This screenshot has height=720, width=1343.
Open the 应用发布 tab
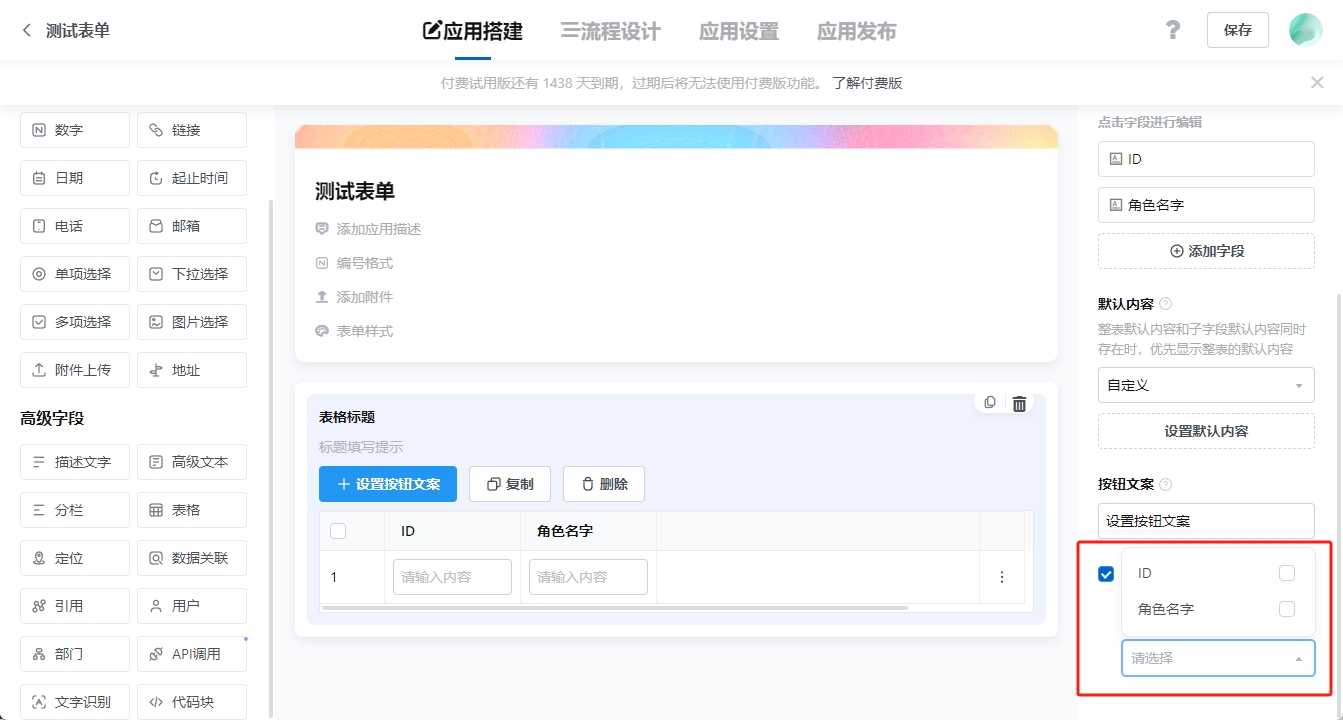tap(856, 31)
